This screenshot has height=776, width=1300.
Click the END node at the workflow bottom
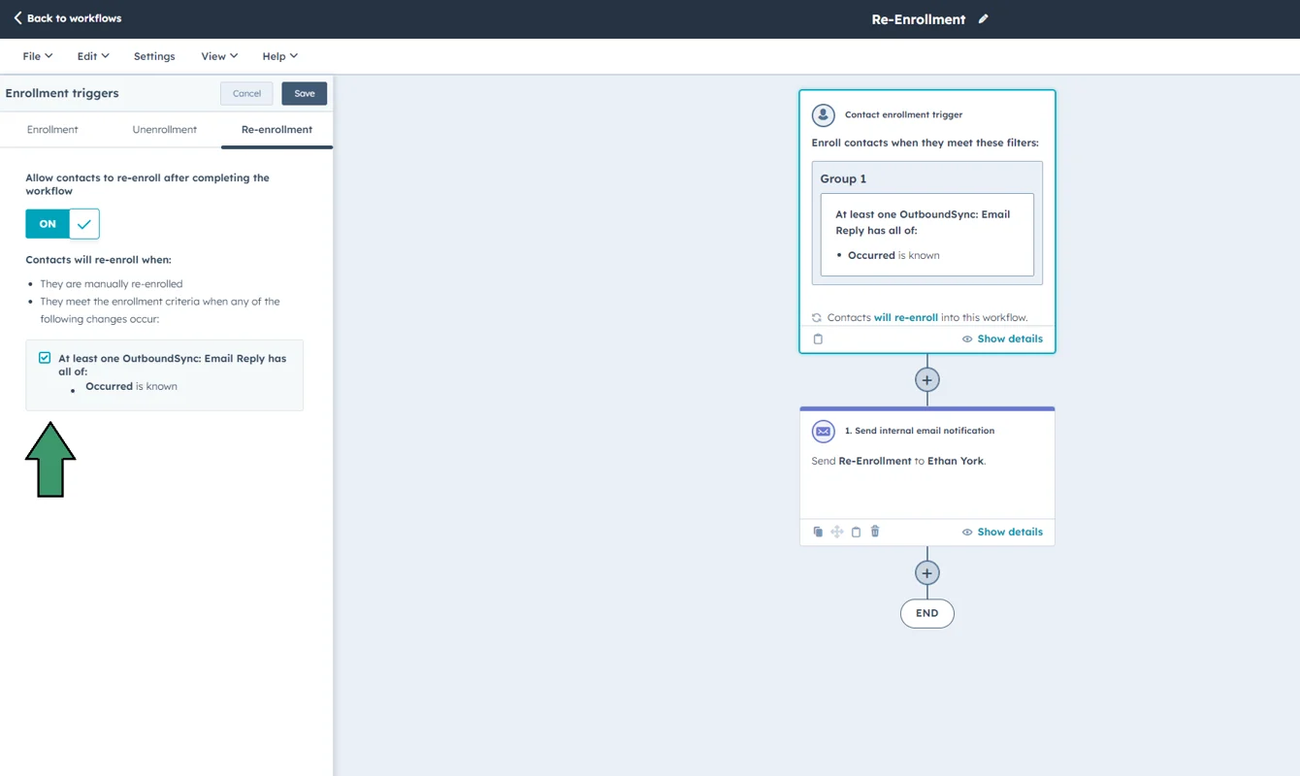tap(926, 613)
